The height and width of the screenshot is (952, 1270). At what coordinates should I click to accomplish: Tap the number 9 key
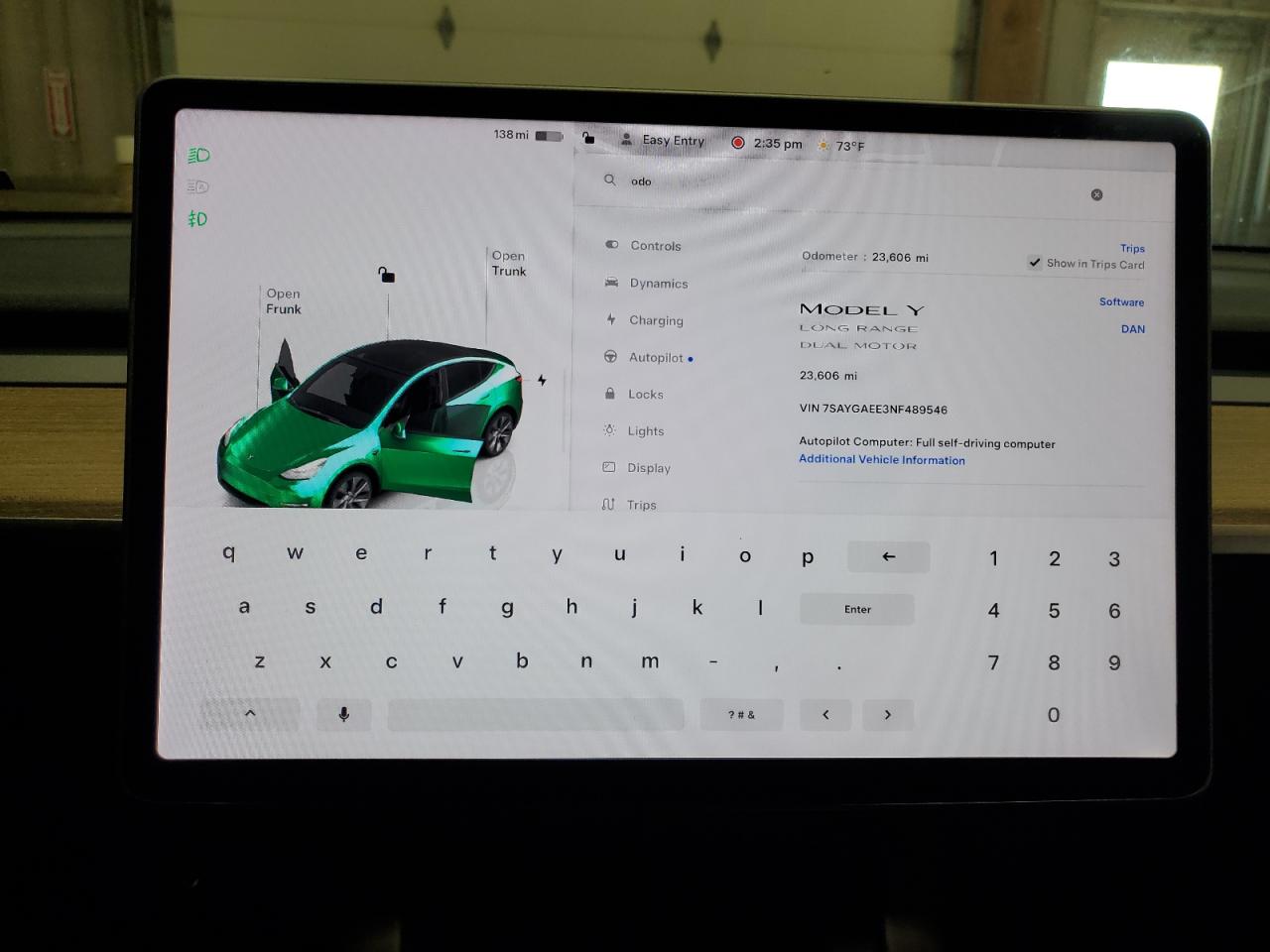coord(1114,662)
